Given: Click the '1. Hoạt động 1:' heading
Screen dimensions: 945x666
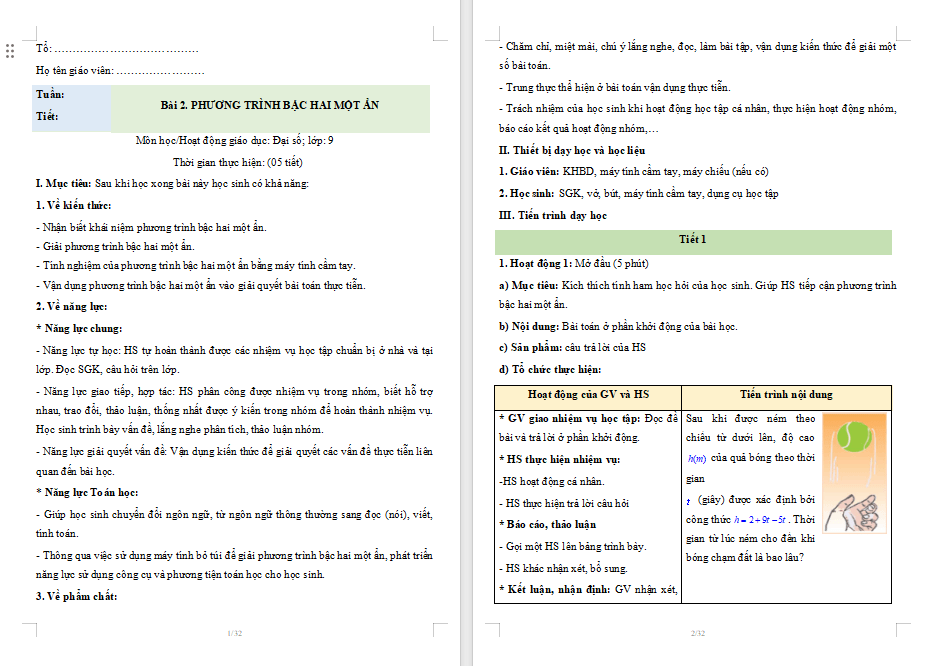Looking at the screenshot, I should pos(535,263).
